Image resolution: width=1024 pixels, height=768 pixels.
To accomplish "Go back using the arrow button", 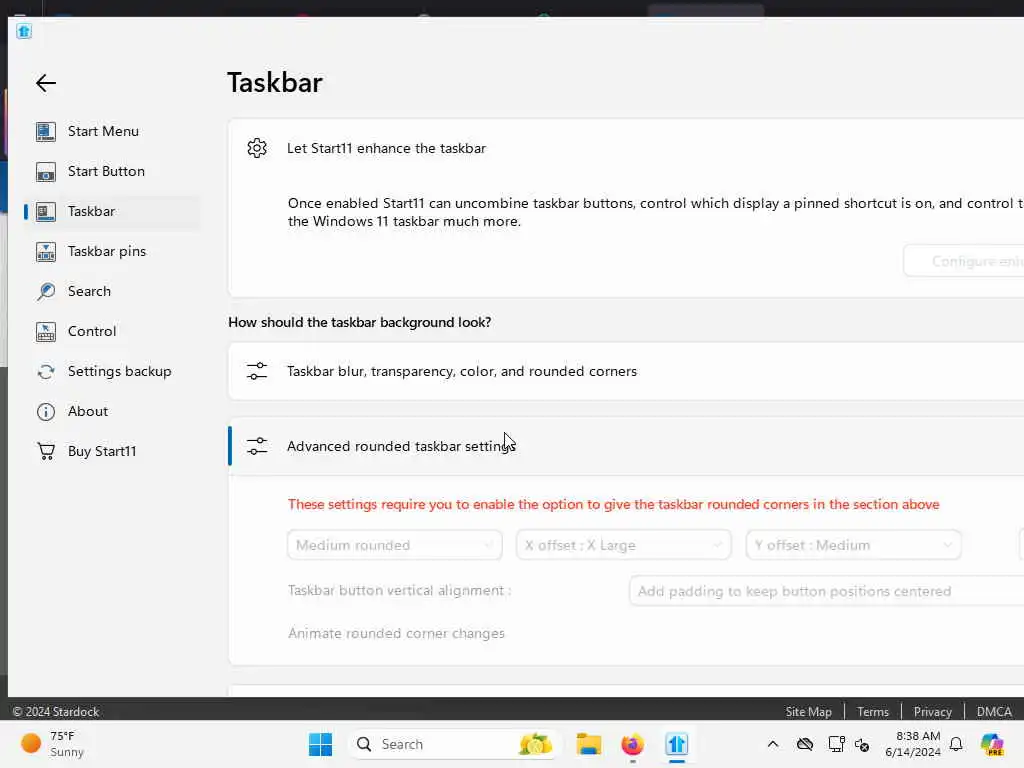I will click(46, 83).
